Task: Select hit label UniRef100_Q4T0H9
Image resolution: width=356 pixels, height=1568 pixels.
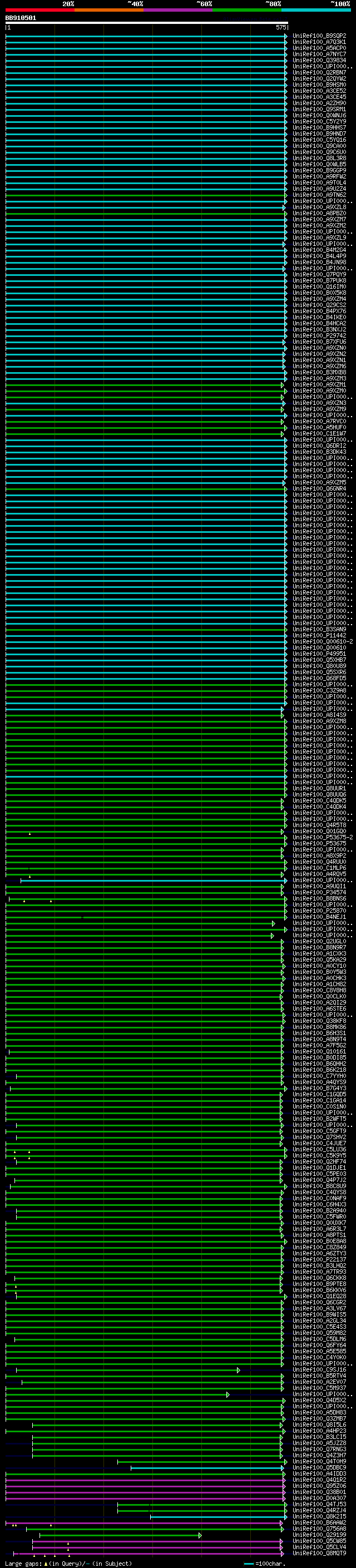Action: [319, 1461]
